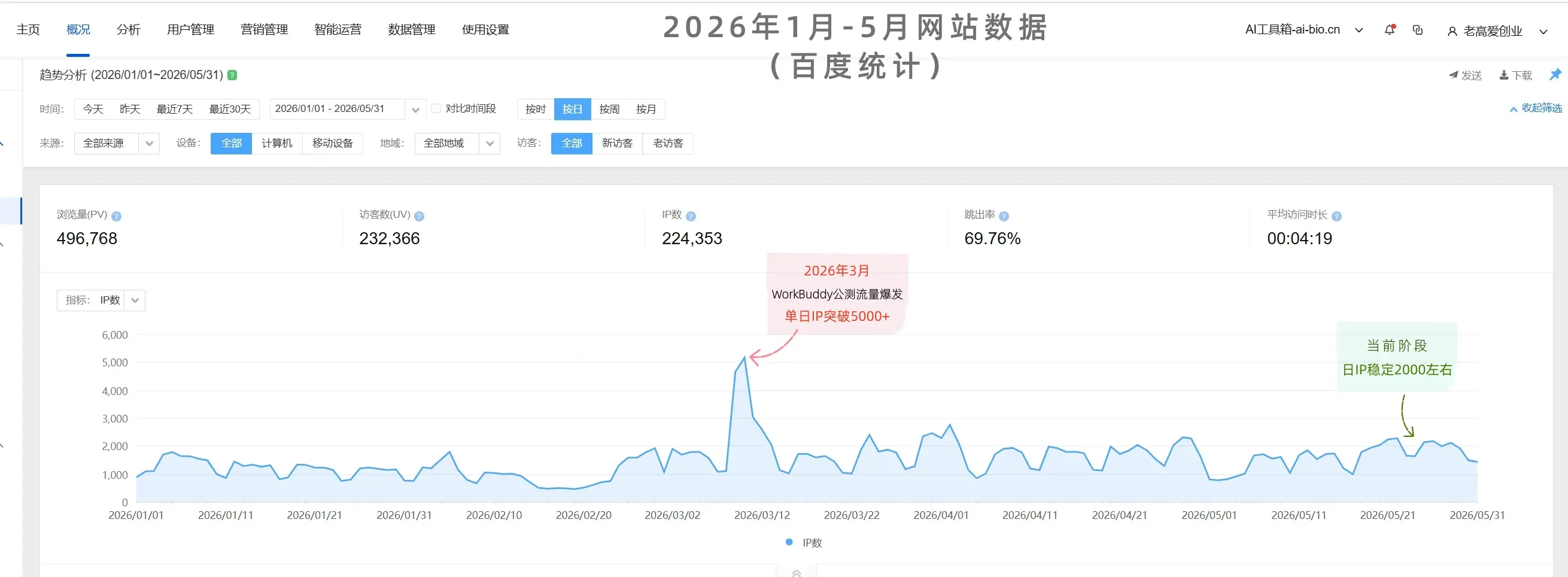Viewport: 1568px width, 577px height.
Task: Open 智能运营 menu
Action: (338, 29)
